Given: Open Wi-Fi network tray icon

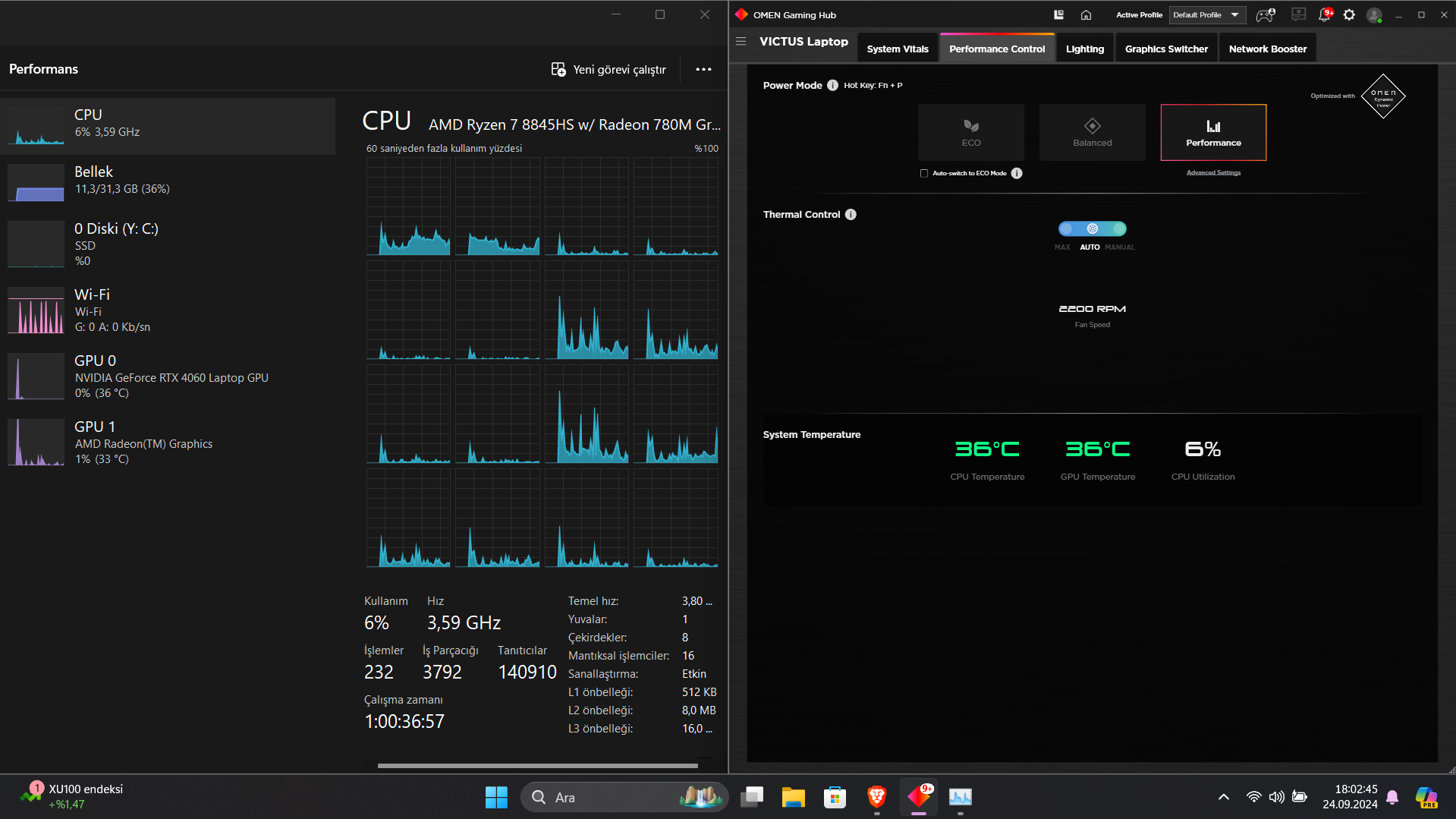Looking at the screenshot, I should 1253,797.
